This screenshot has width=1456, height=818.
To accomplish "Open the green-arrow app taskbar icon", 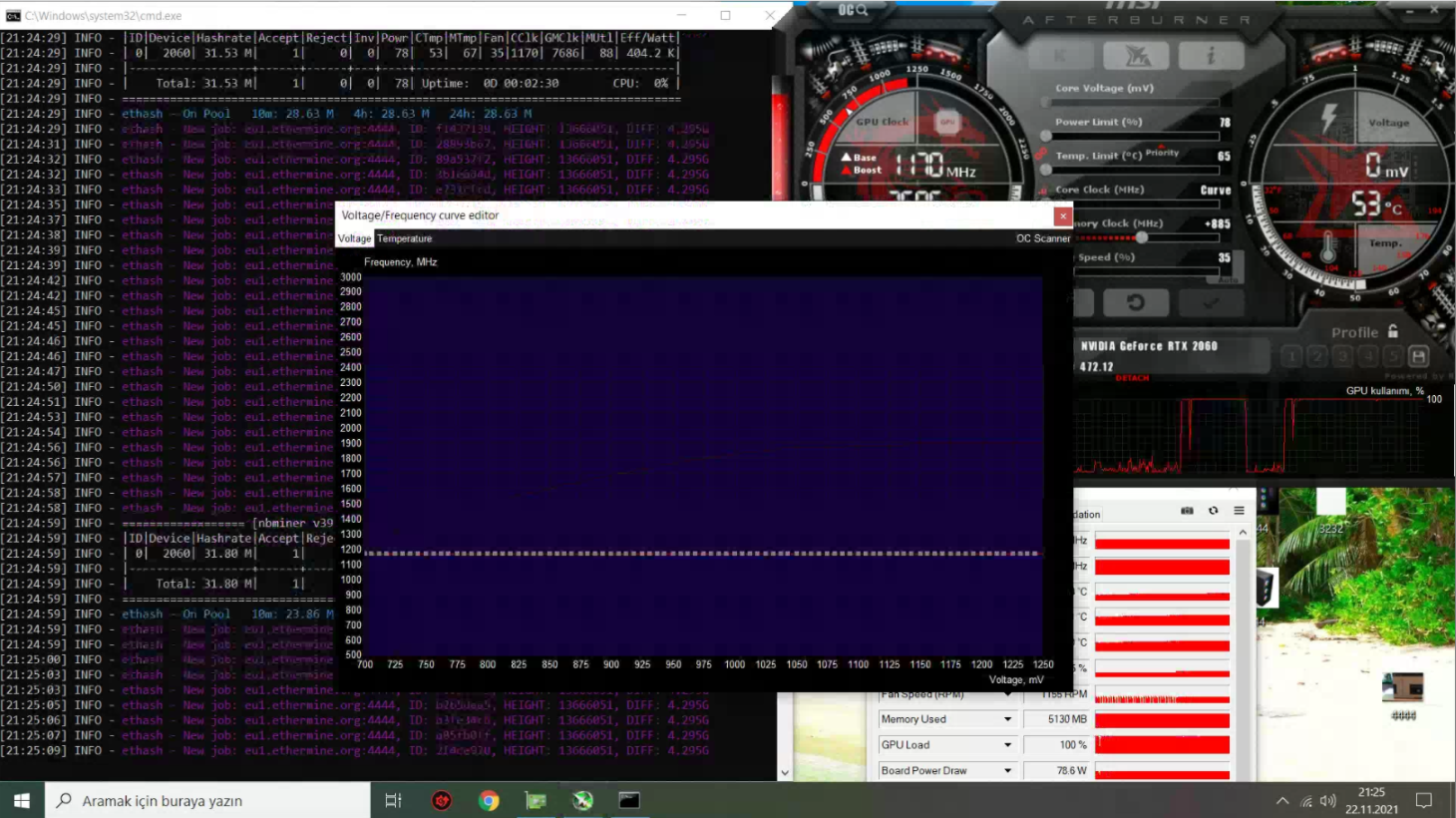I will coord(582,800).
